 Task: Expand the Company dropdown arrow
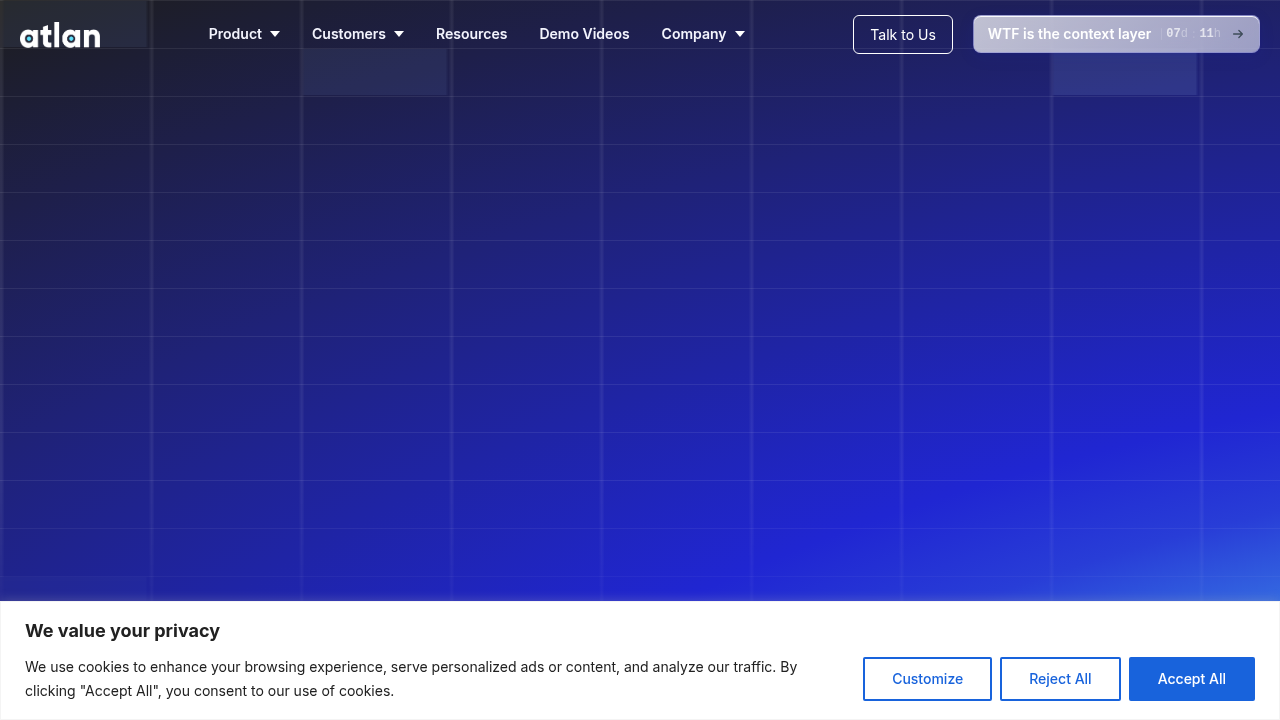(x=740, y=34)
